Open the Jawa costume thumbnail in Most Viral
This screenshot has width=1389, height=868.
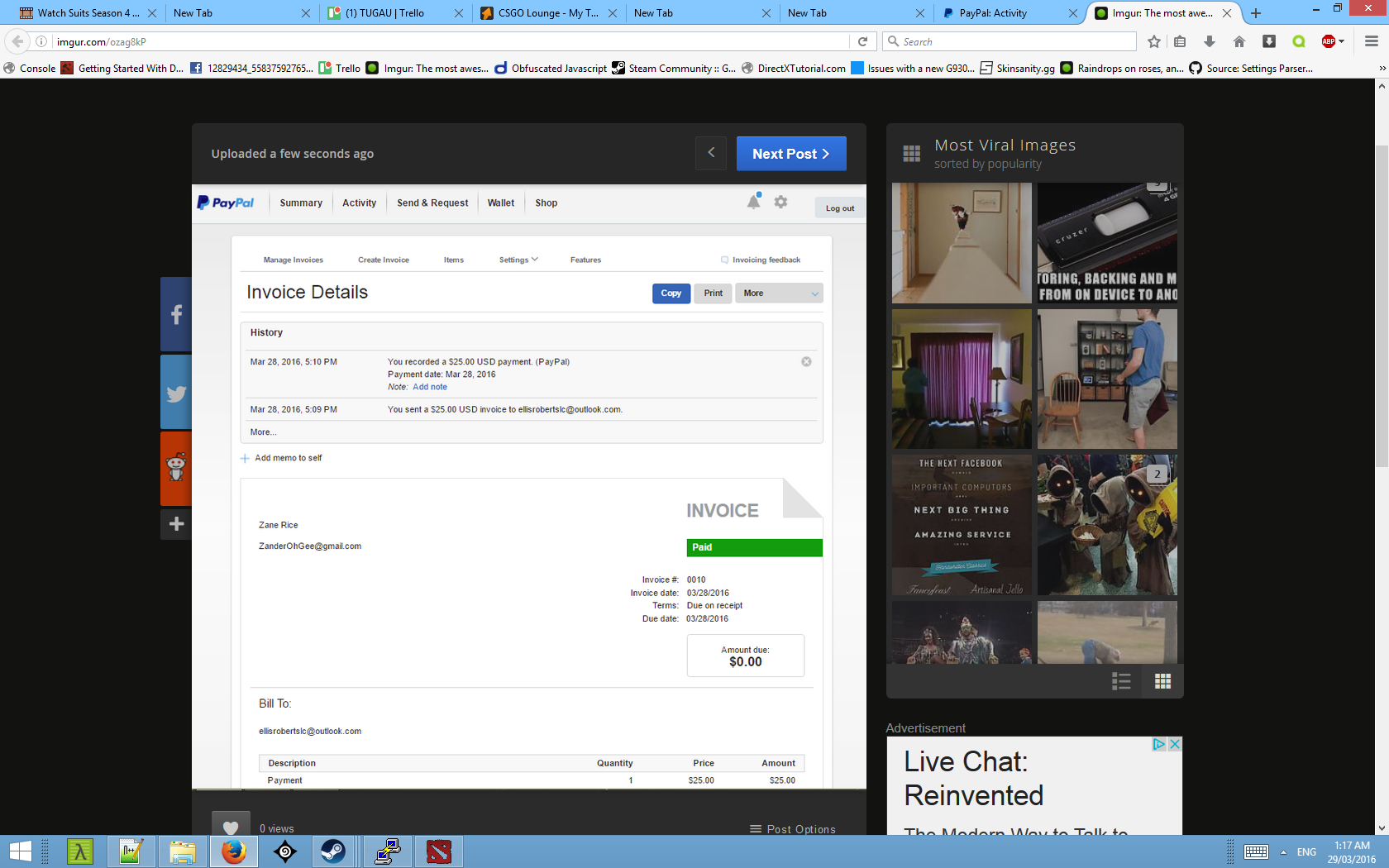coord(1107,525)
